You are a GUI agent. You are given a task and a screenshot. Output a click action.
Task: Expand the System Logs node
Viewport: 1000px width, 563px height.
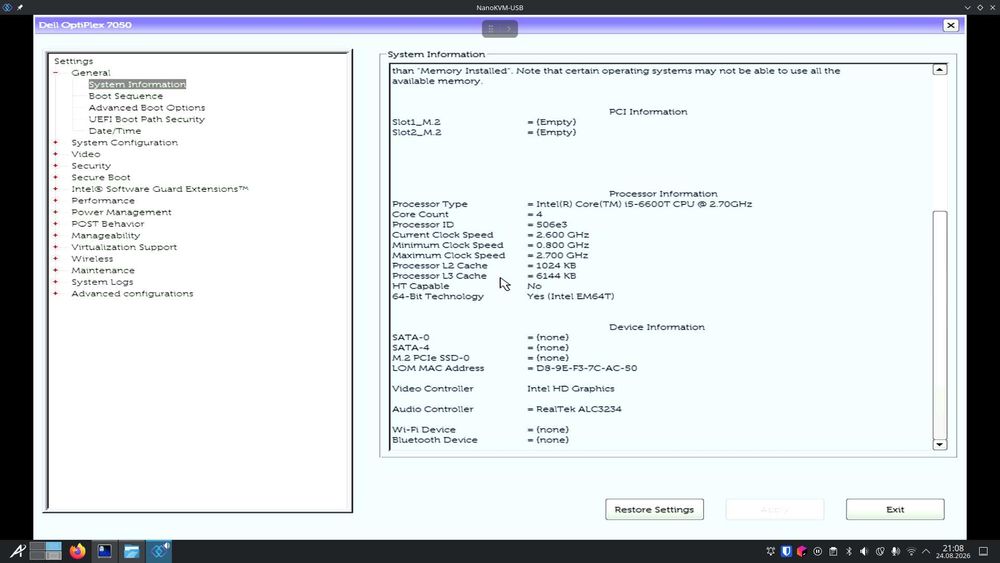55,282
